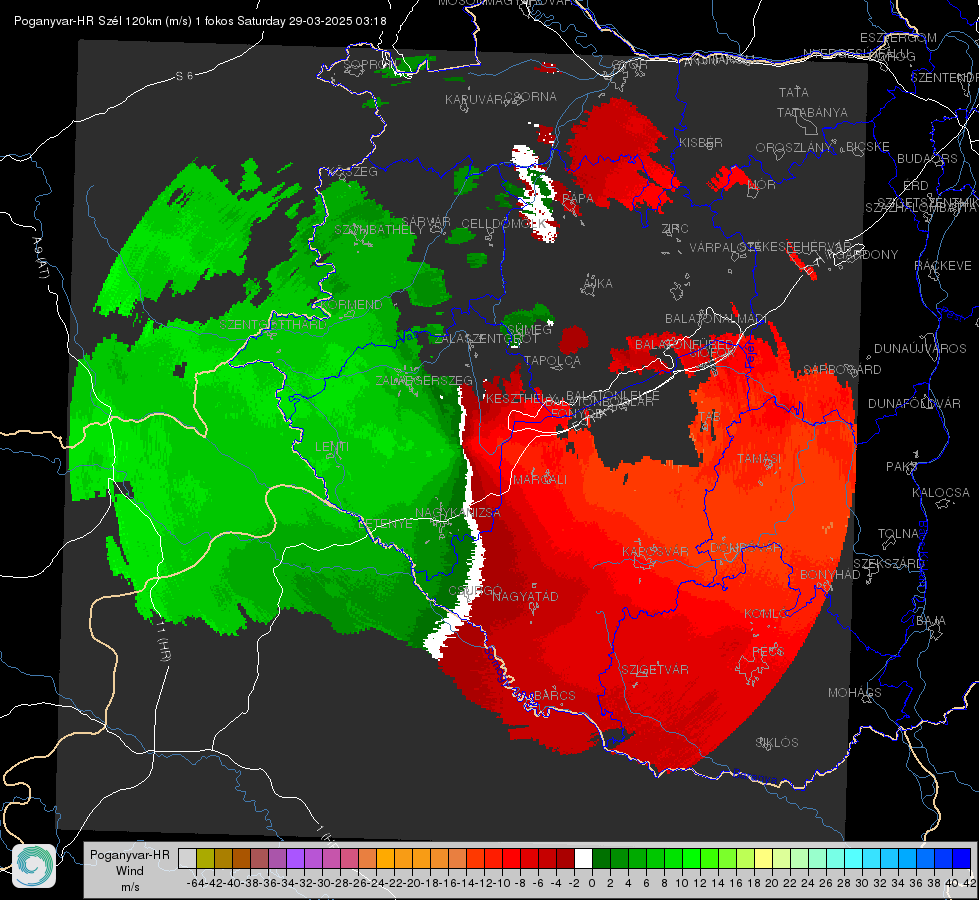Click the DUNAFOLDVAR town label
Image resolution: width=979 pixels, height=900 pixels.
pyautogui.click(x=914, y=404)
